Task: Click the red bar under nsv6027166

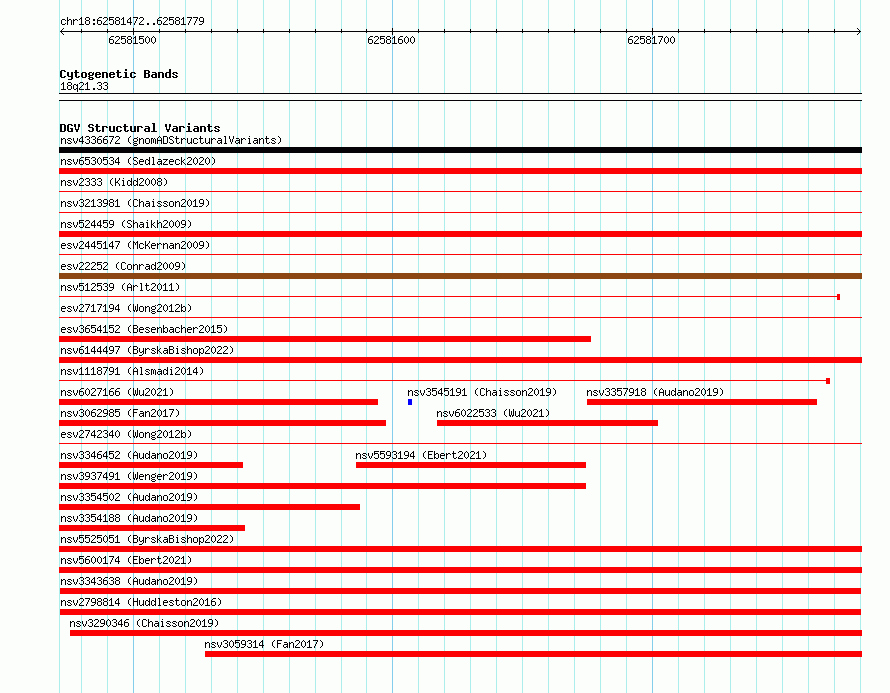Action: point(219,402)
